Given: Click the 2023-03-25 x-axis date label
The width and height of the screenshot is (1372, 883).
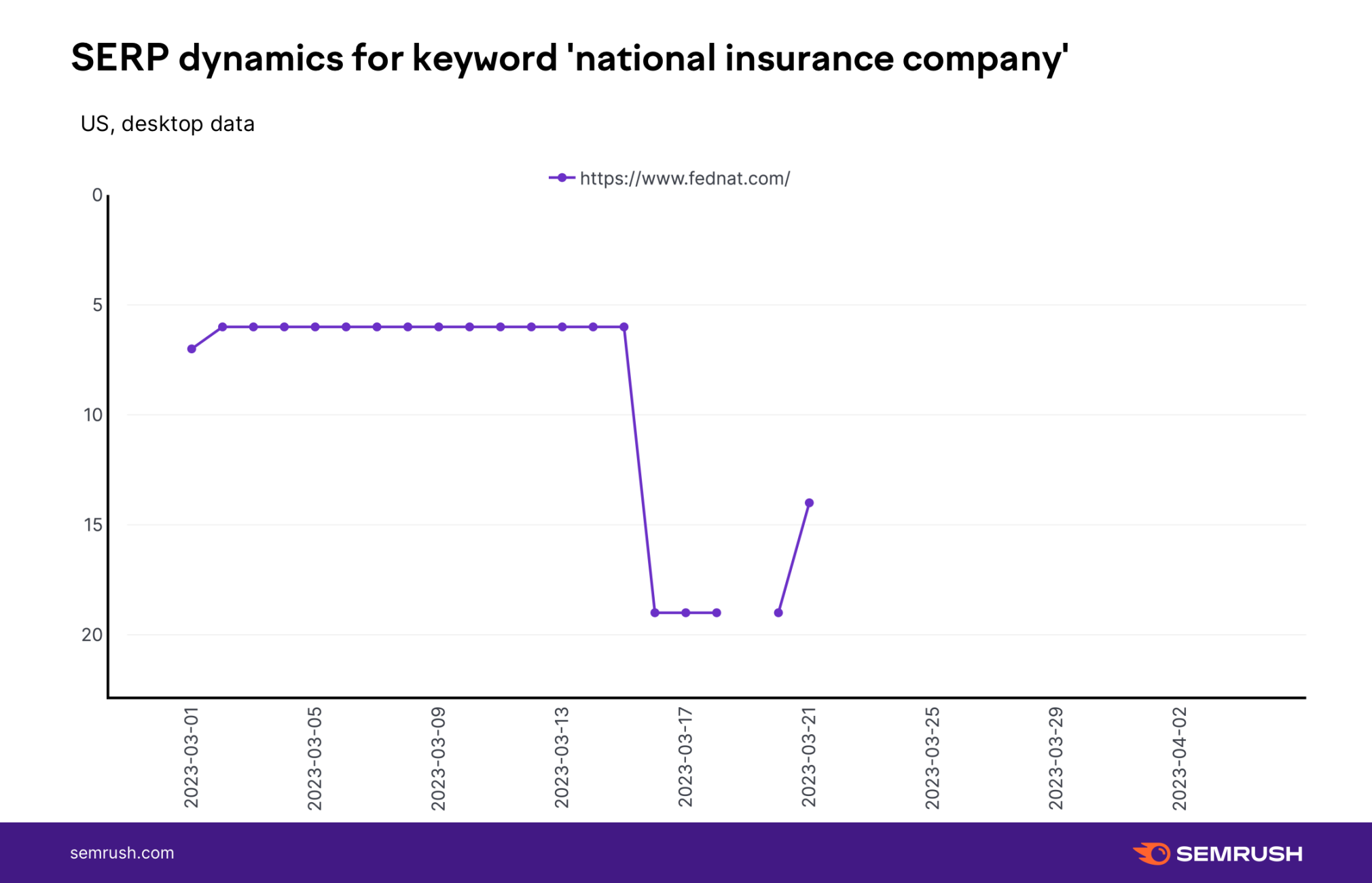Looking at the screenshot, I should 933,758.
